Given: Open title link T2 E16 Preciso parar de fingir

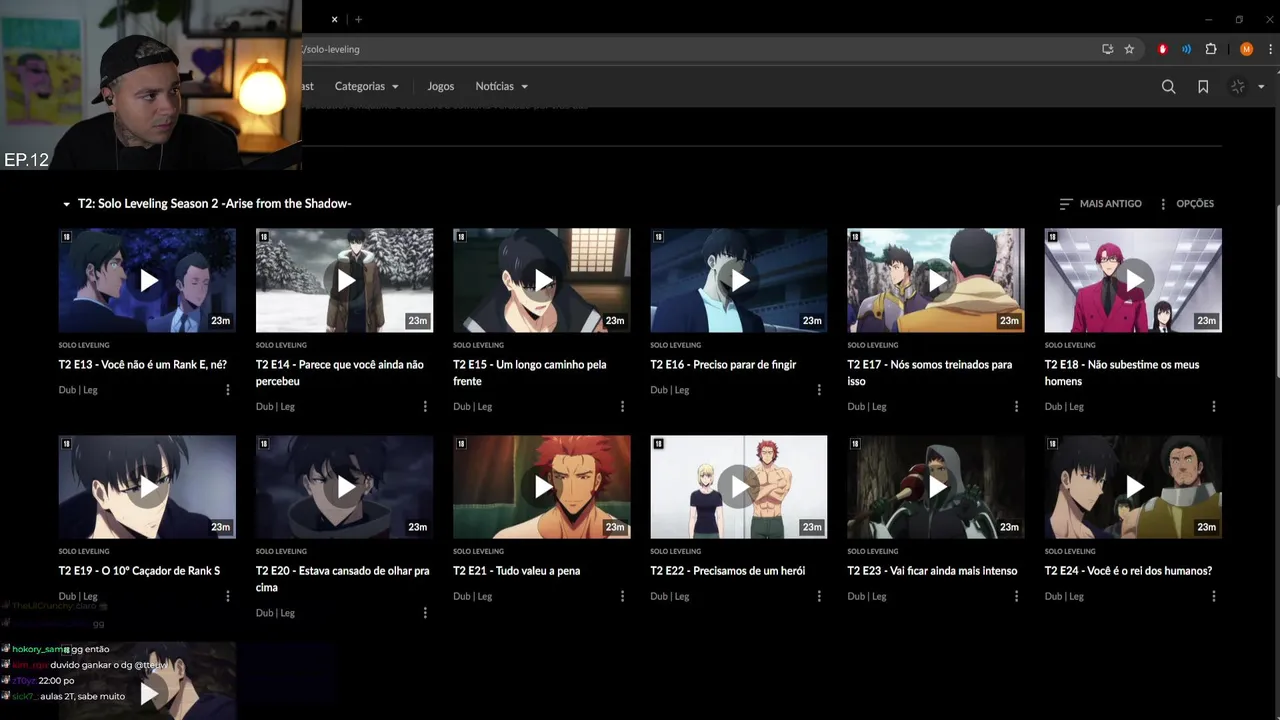Looking at the screenshot, I should 724,365.
